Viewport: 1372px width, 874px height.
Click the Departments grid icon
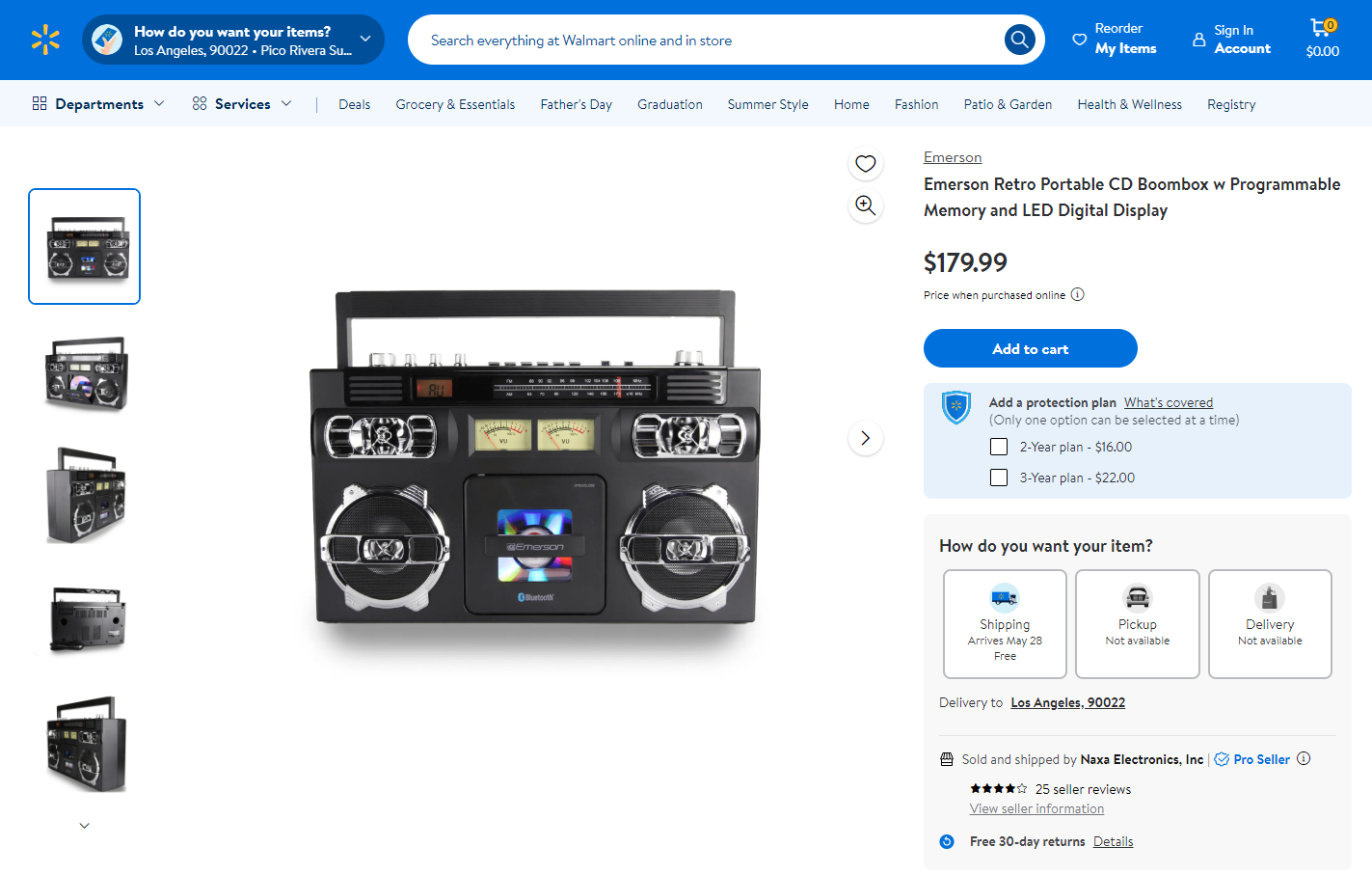[40, 103]
